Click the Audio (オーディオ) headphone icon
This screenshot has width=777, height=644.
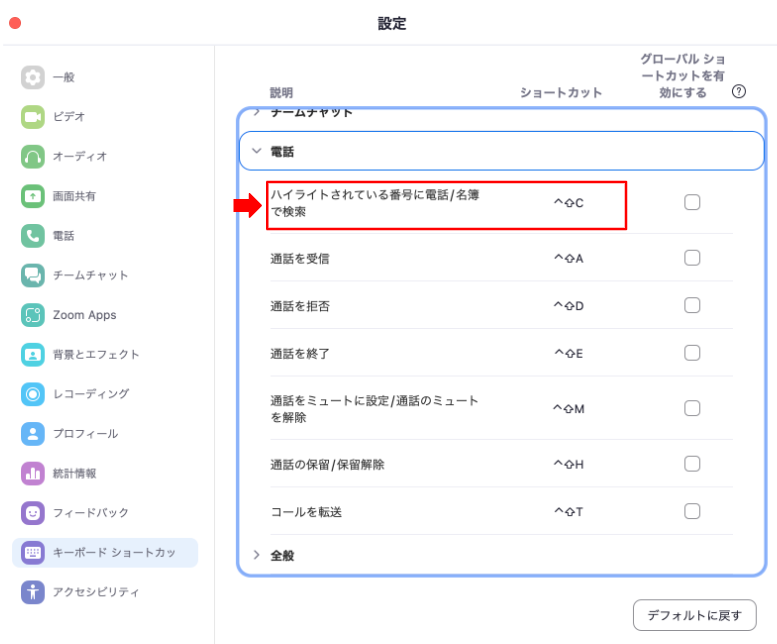pos(33,157)
